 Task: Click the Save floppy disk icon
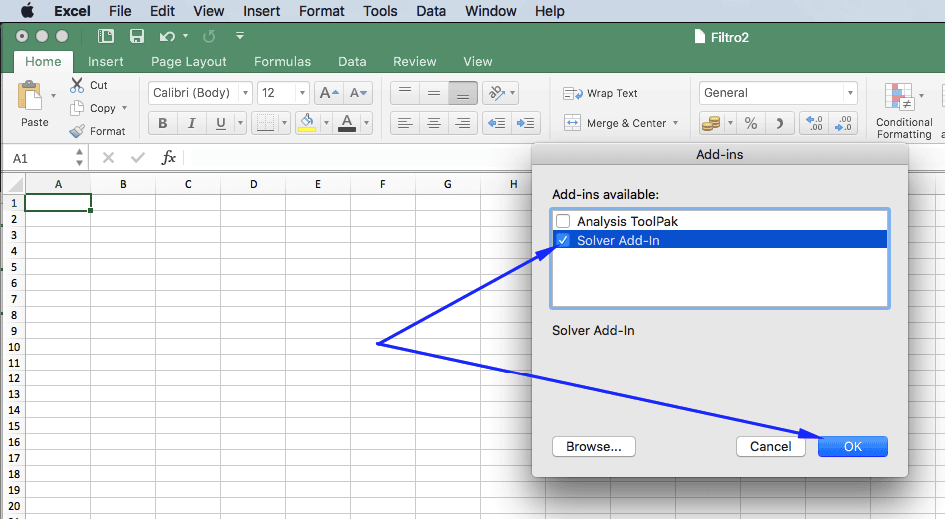coord(137,36)
